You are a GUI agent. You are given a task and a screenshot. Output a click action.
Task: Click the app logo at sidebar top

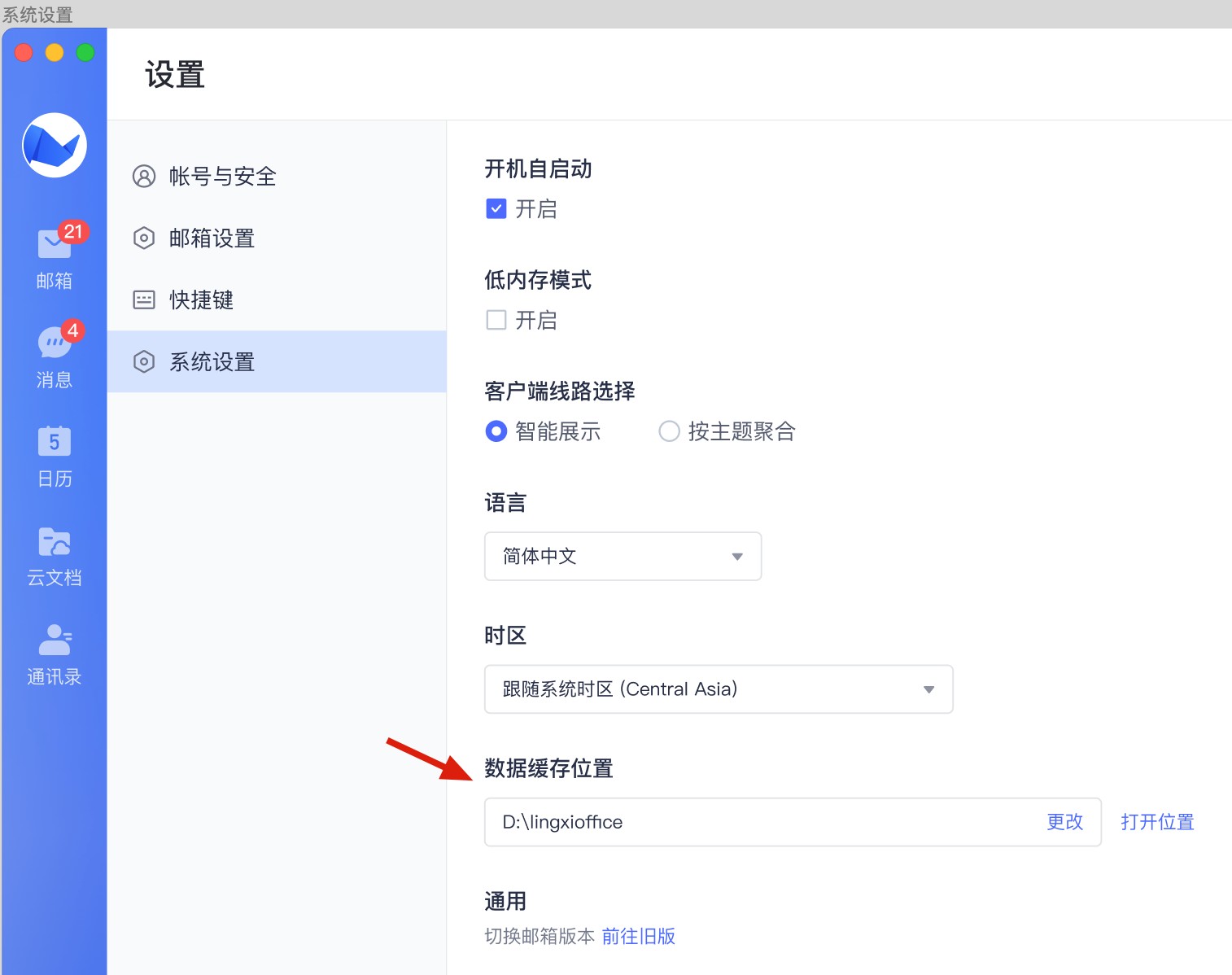[54, 145]
